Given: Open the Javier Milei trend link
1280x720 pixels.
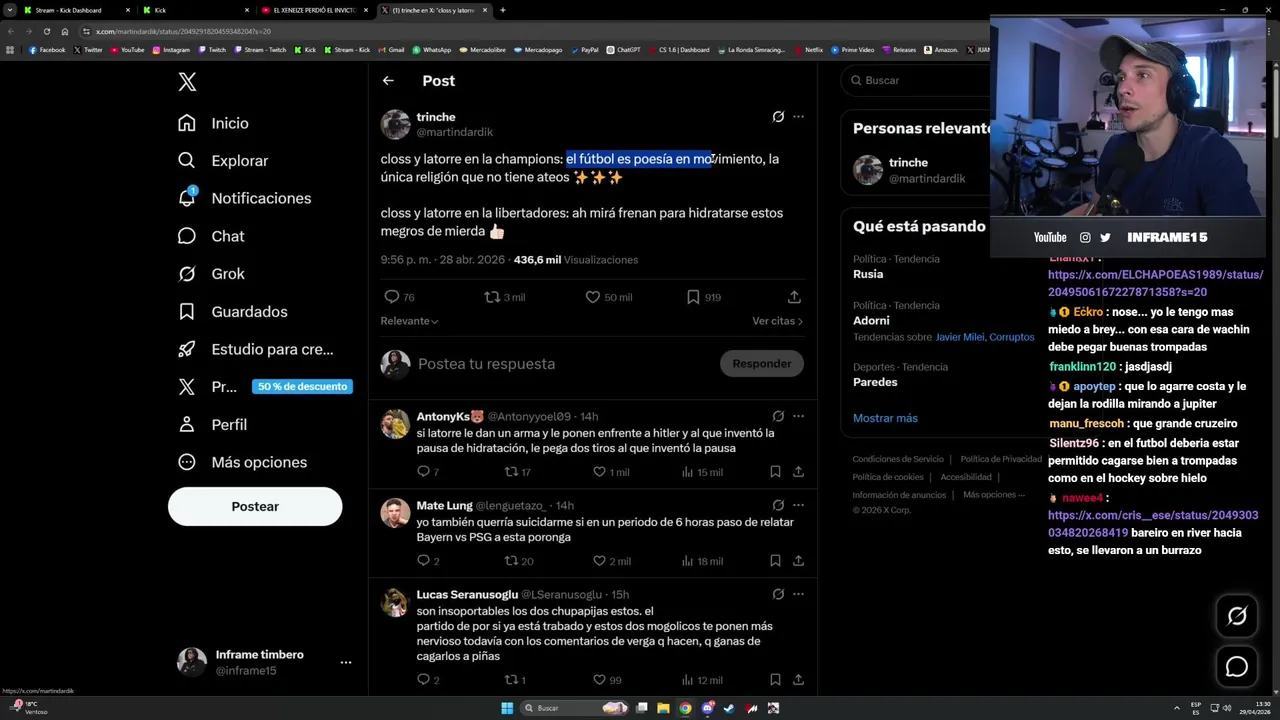Looking at the screenshot, I should coord(959,337).
